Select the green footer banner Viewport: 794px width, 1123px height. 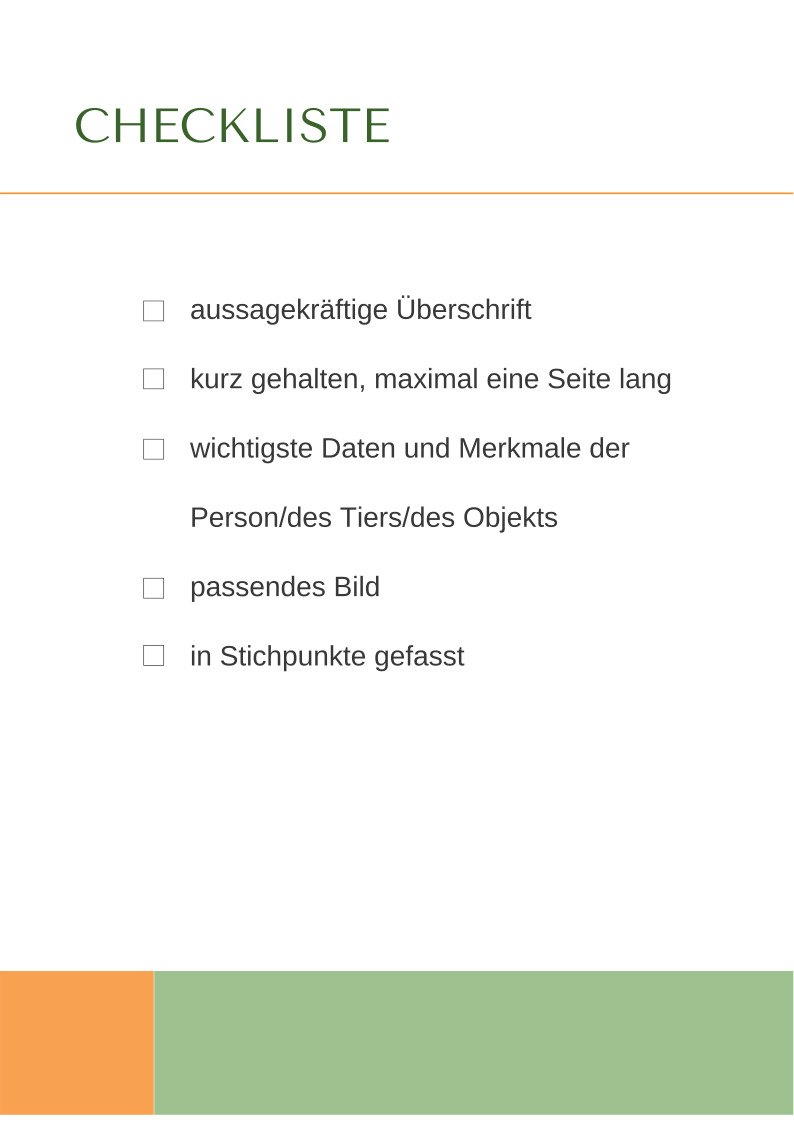(473, 1042)
